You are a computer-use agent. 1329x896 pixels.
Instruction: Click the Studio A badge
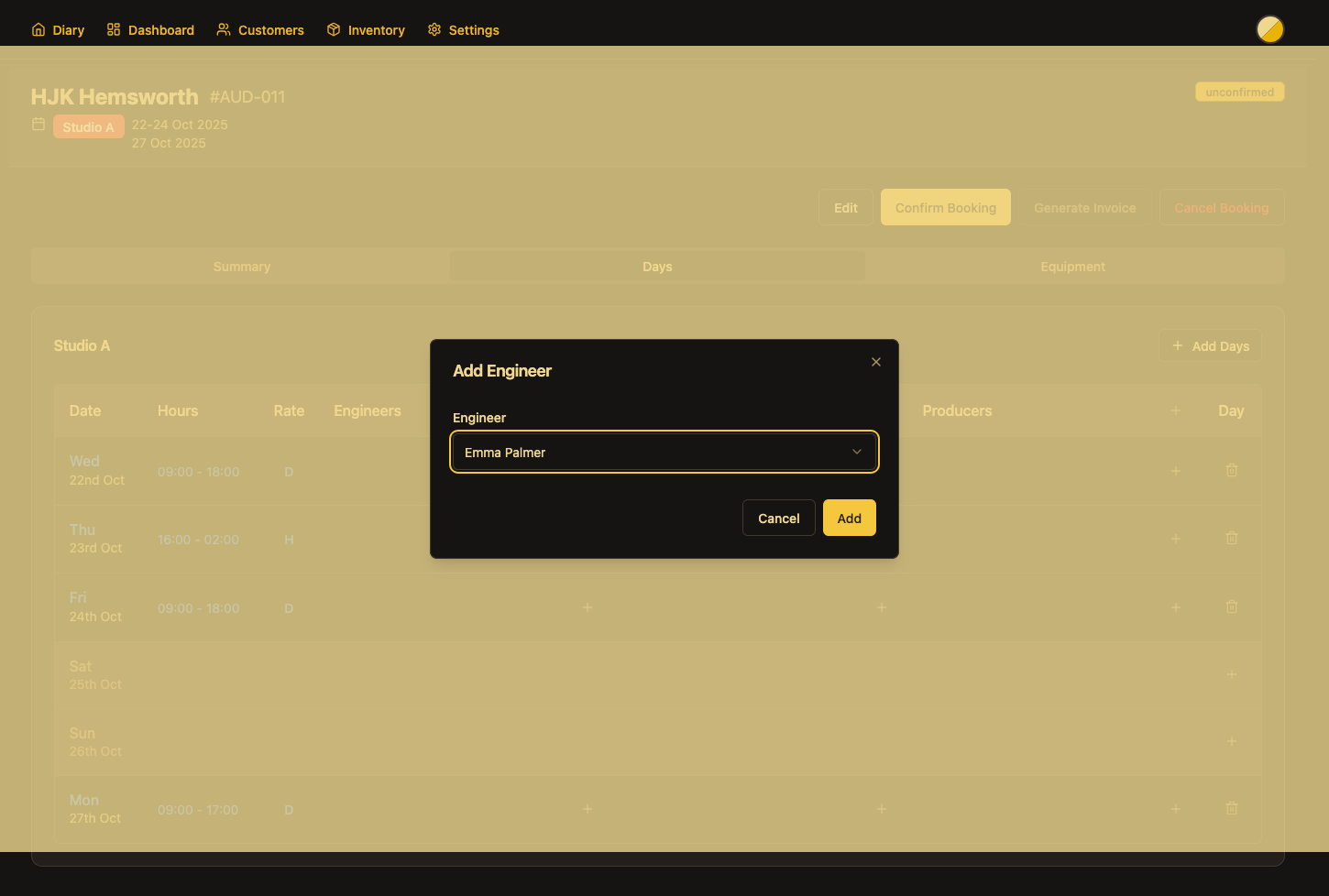click(x=89, y=127)
